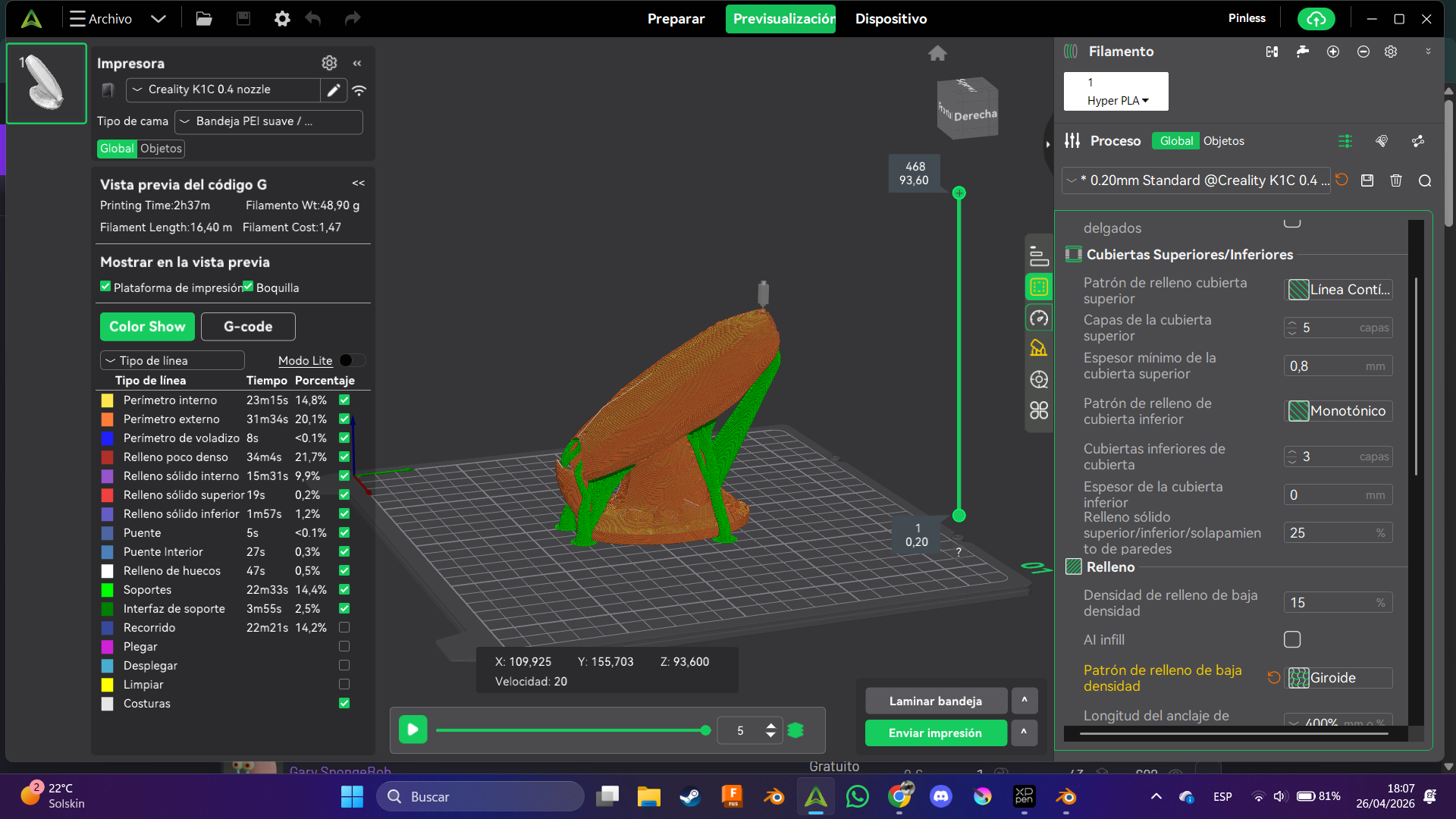Reset view with the home icon
The width and height of the screenshot is (1456, 819).
point(937,53)
